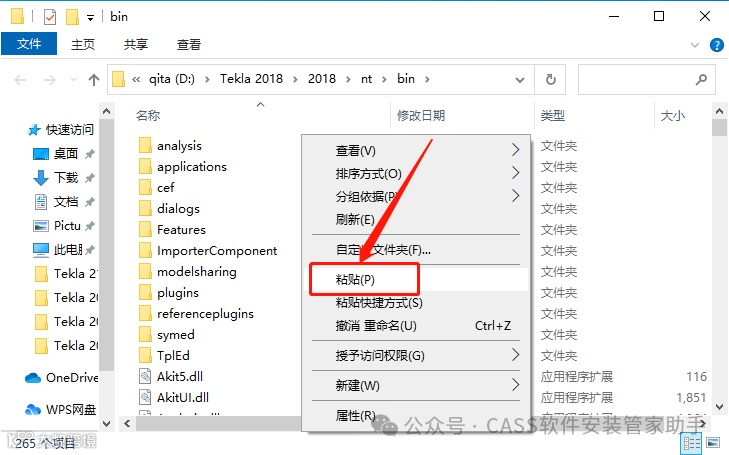Expand the ribbon with the chevron
Image resolution: width=729 pixels, height=455 pixels.
pyautogui.click(x=695, y=45)
